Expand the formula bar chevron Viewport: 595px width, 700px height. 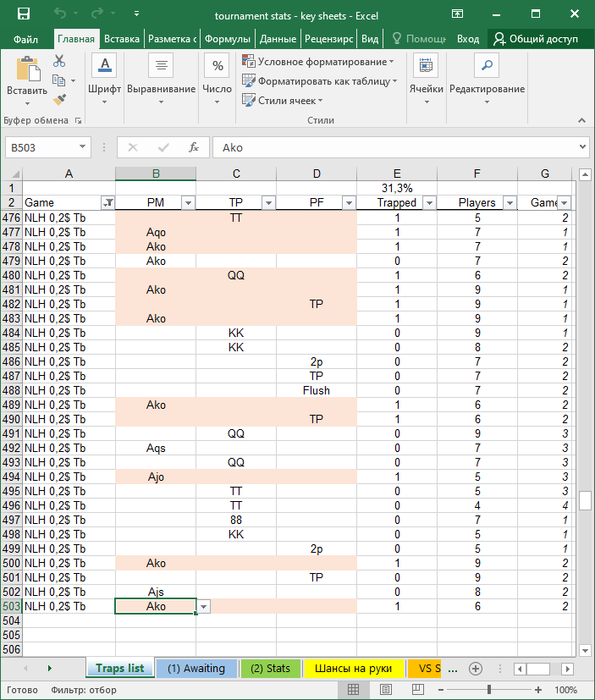pyautogui.click(x=583, y=147)
